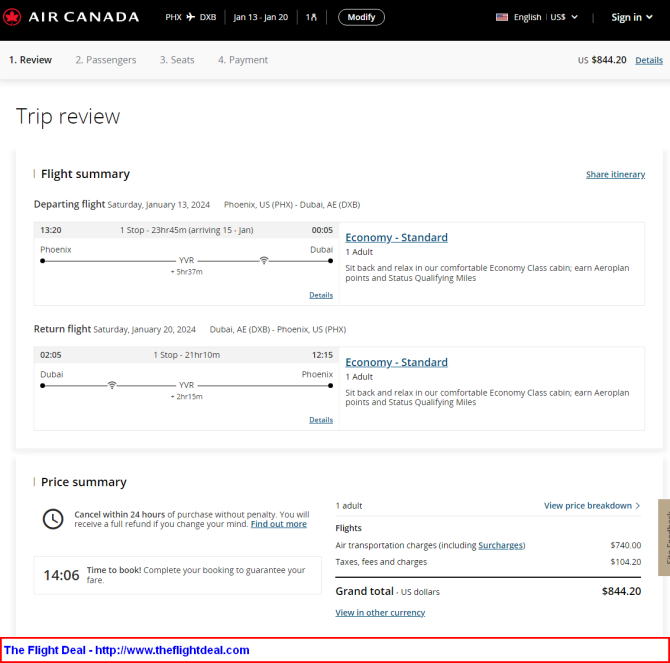Click the View price breakdown chevron
670x663 pixels.
[x=638, y=506]
